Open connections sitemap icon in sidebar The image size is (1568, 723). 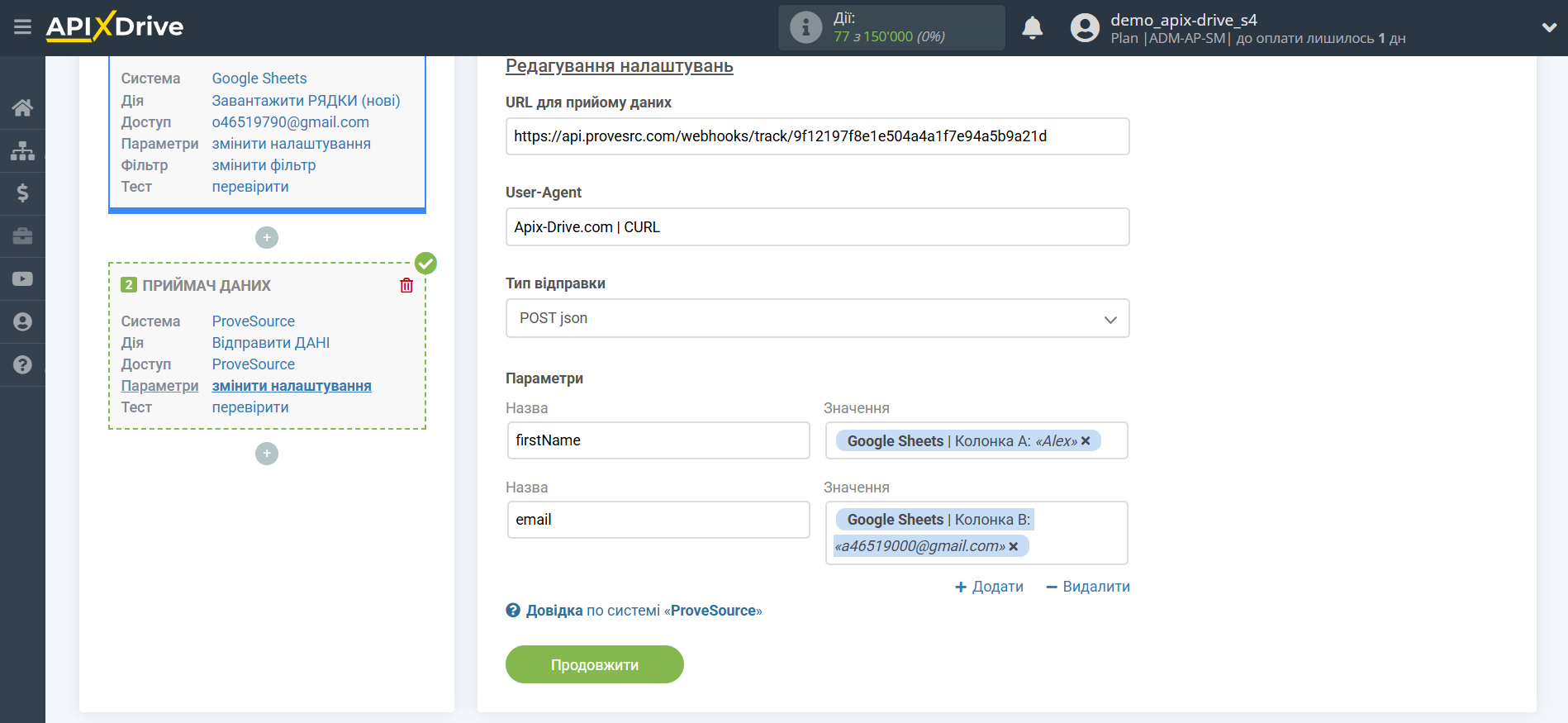coord(22,150)
